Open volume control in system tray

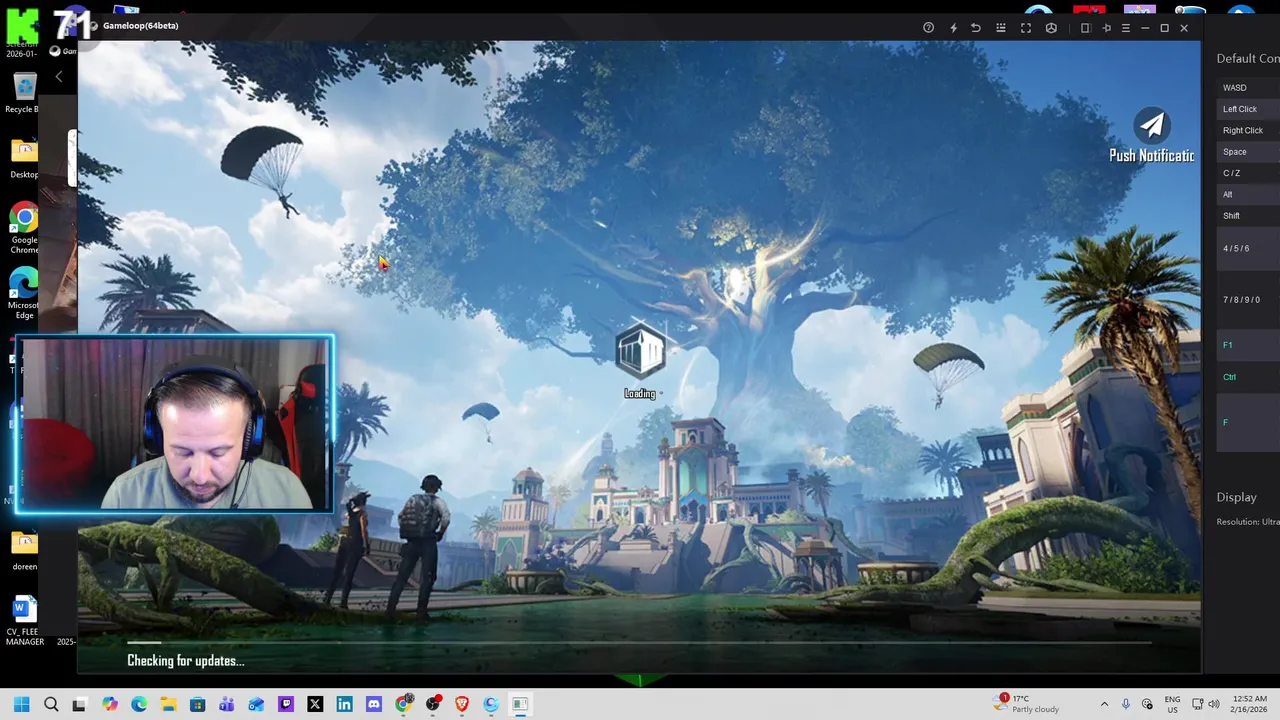(x=1213, y=704)
